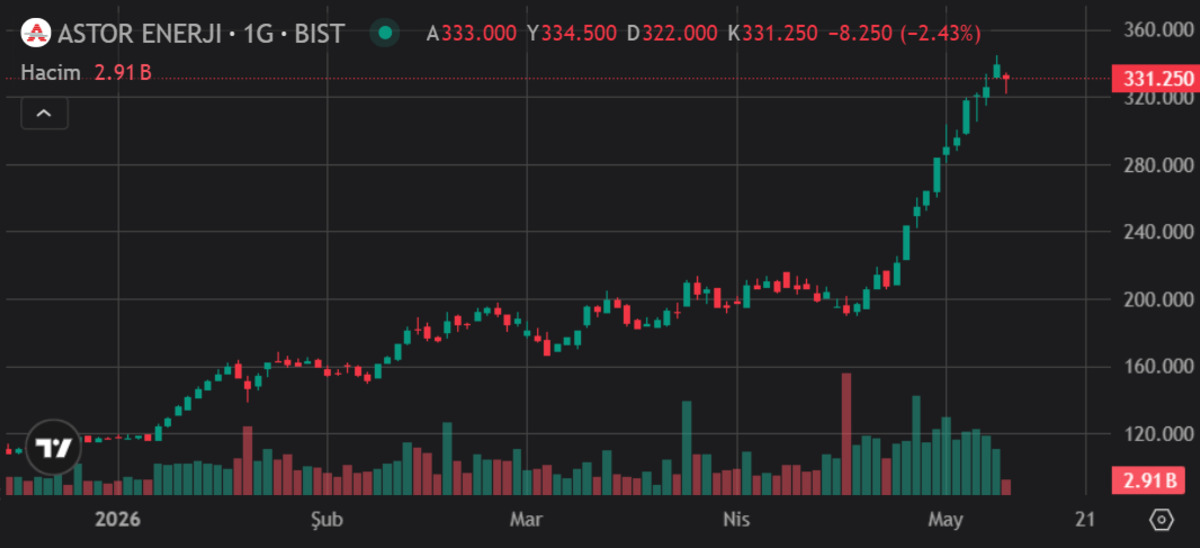This screenshot has height=548, width=1200.
Task: Click the TradingView logo badge
Action: [53, 448]
